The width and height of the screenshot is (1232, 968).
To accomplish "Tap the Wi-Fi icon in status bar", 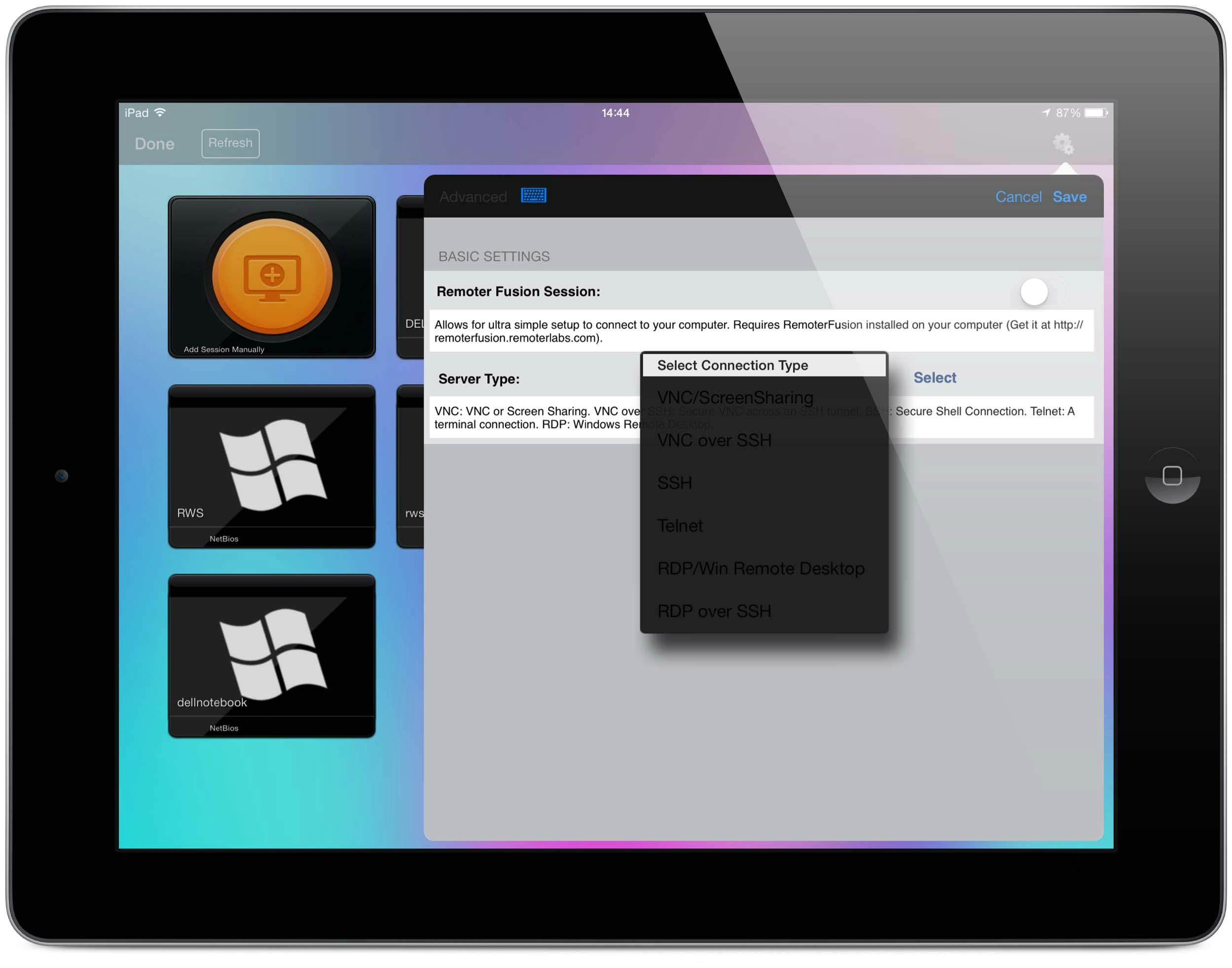I will coord(160,112).
